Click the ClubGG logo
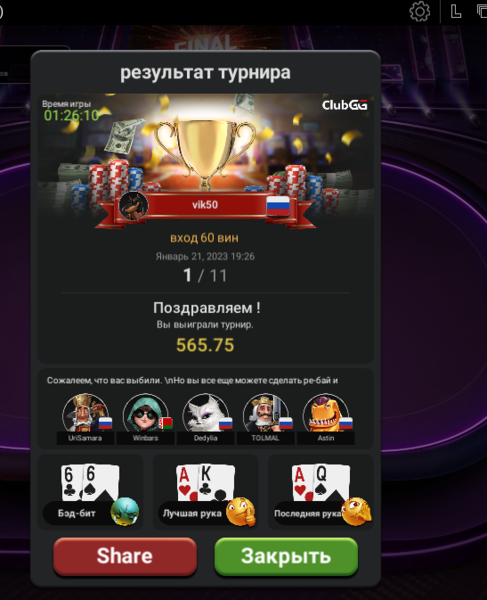 [344, 105]
